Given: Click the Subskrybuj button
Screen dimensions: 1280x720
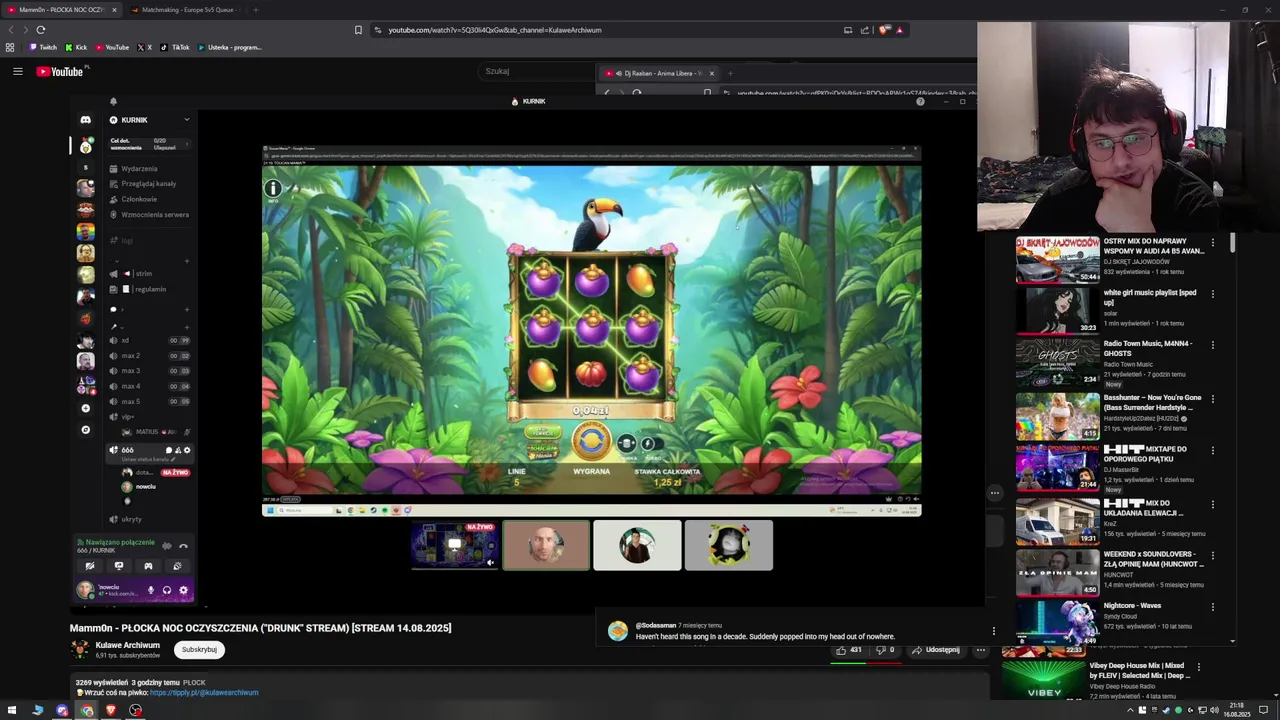Looking at the screenshot, I should point(199,650).
